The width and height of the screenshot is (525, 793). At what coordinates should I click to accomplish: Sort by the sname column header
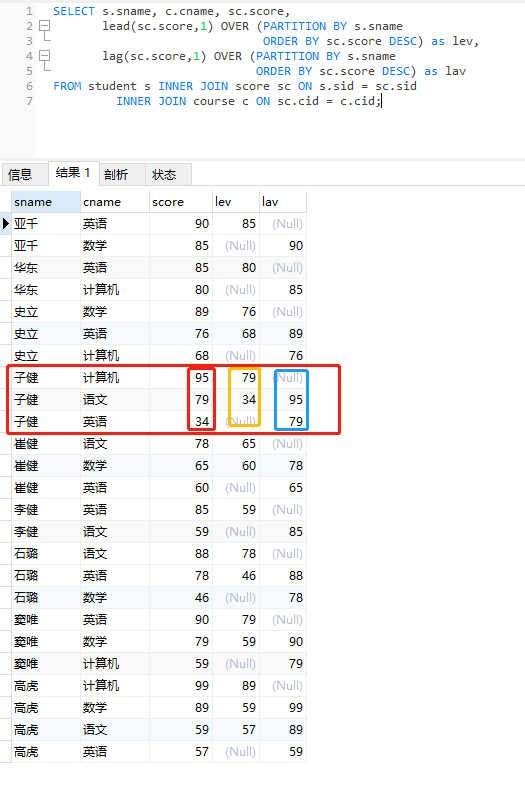46,202
